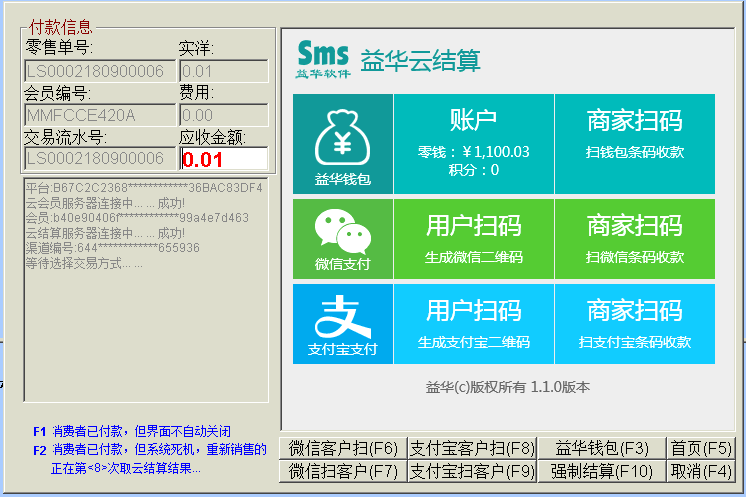This screenshot has height=497, width=746.
Task: Click the 益华钱包 money bag icon
Action: (x=343, y=140)
